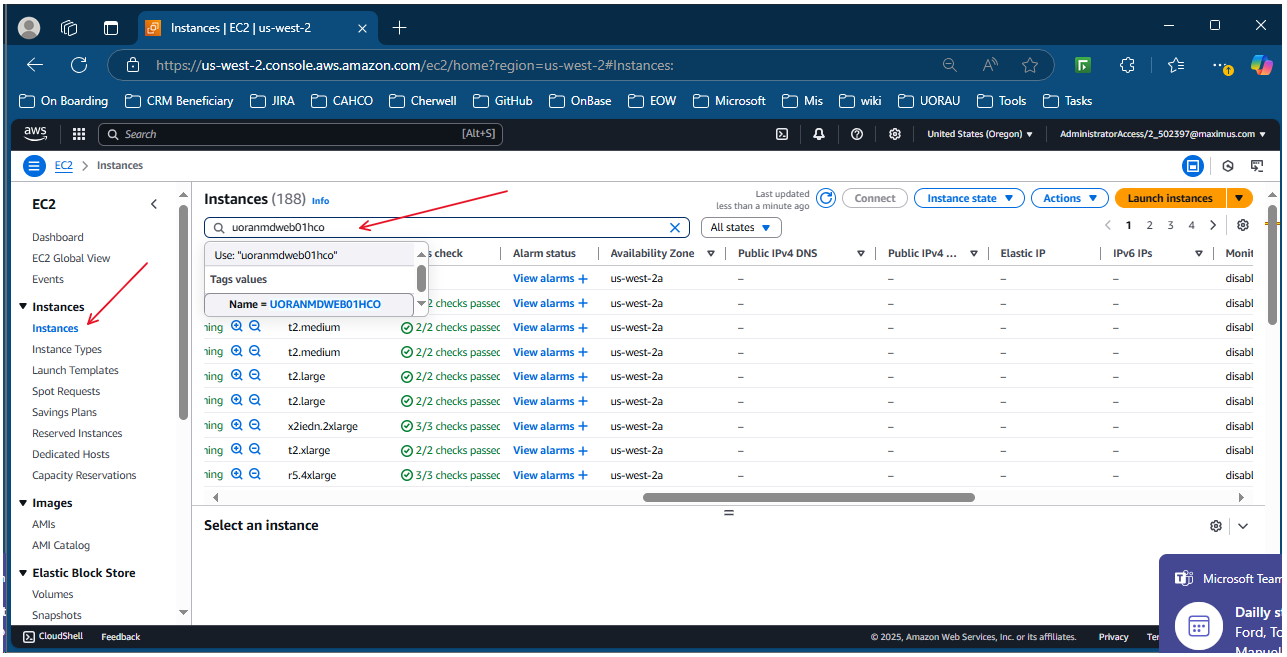Open the AWS CloudShell icon in top bar
1287x657 pixels.
click(782, 134)
